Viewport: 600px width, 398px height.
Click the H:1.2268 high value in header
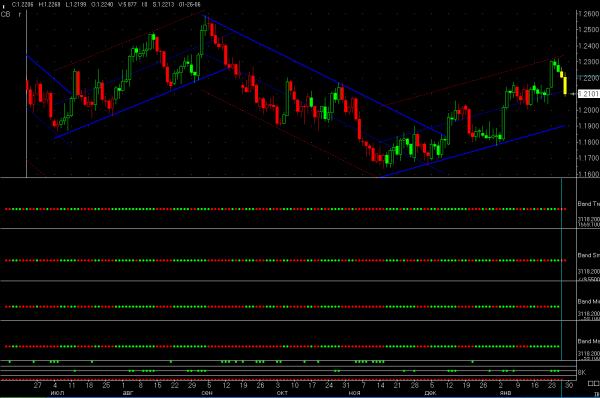[50, 5]
